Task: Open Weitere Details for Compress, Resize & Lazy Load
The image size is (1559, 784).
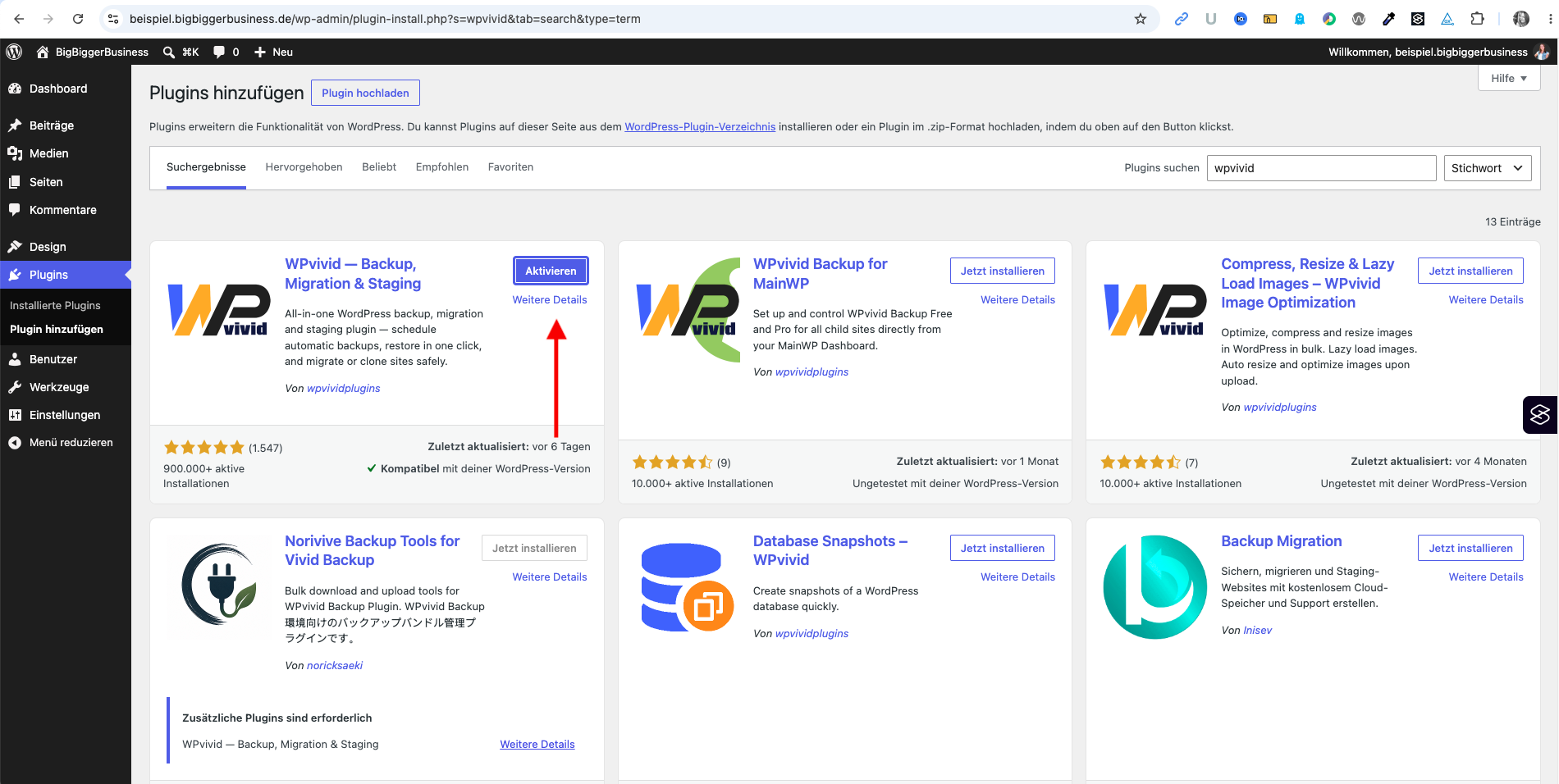Action: 1485,299
